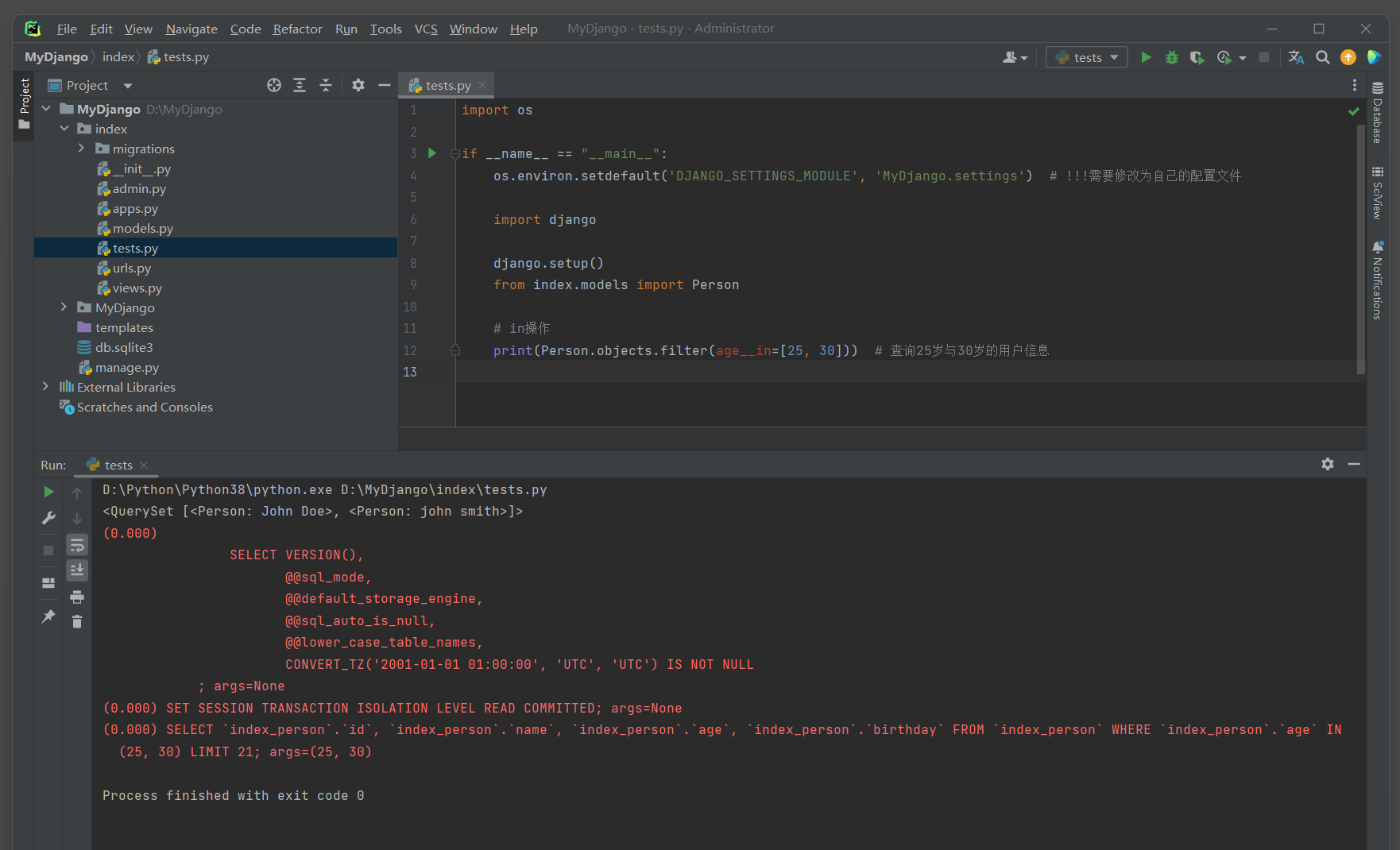The image size is (1400, 850).
Task: Open the Database tool window
Action: point(1378,112)
